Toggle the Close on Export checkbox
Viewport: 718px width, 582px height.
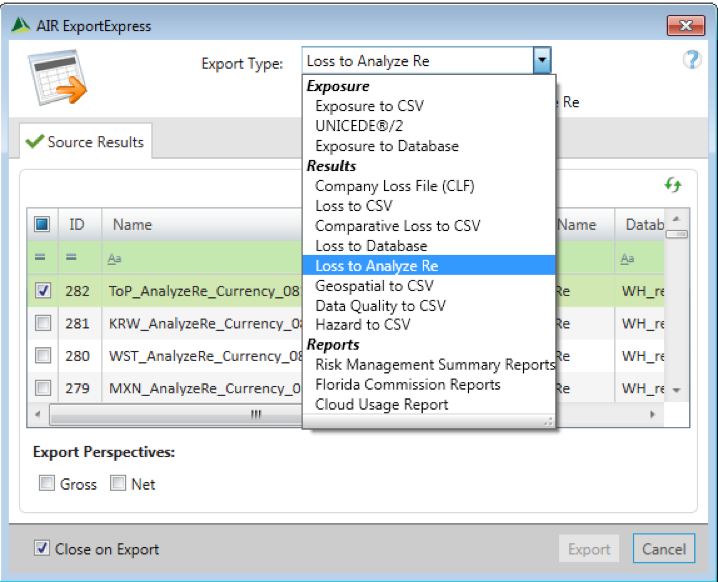click(42, 548)
